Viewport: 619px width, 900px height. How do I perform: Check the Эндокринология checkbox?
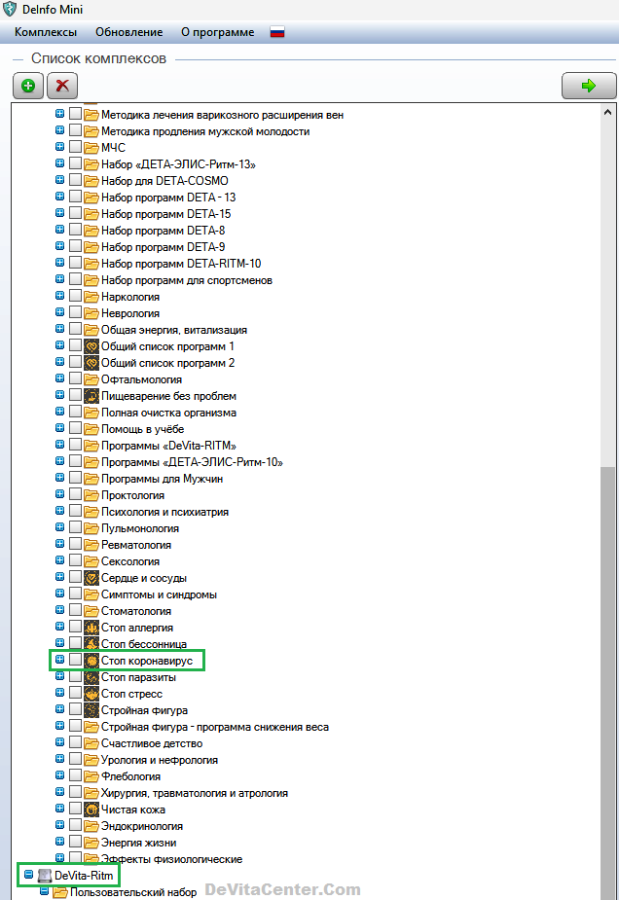pyautogui.click(x=75, y=825)
